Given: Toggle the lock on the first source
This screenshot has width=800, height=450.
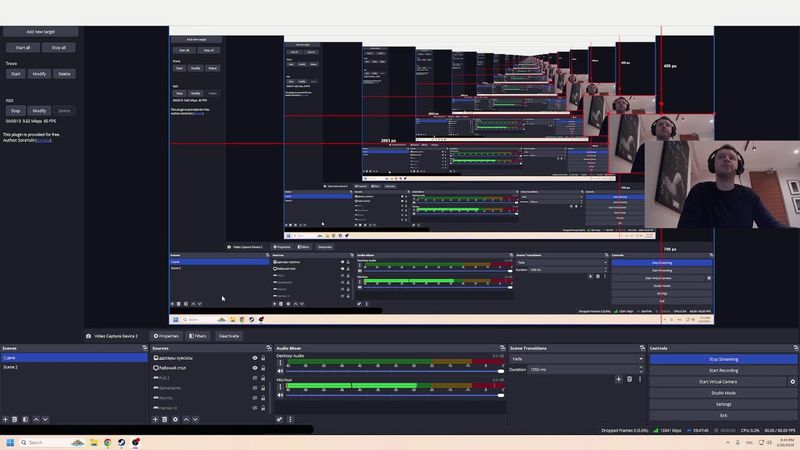Looking at the screenshot, I should 264,358.
